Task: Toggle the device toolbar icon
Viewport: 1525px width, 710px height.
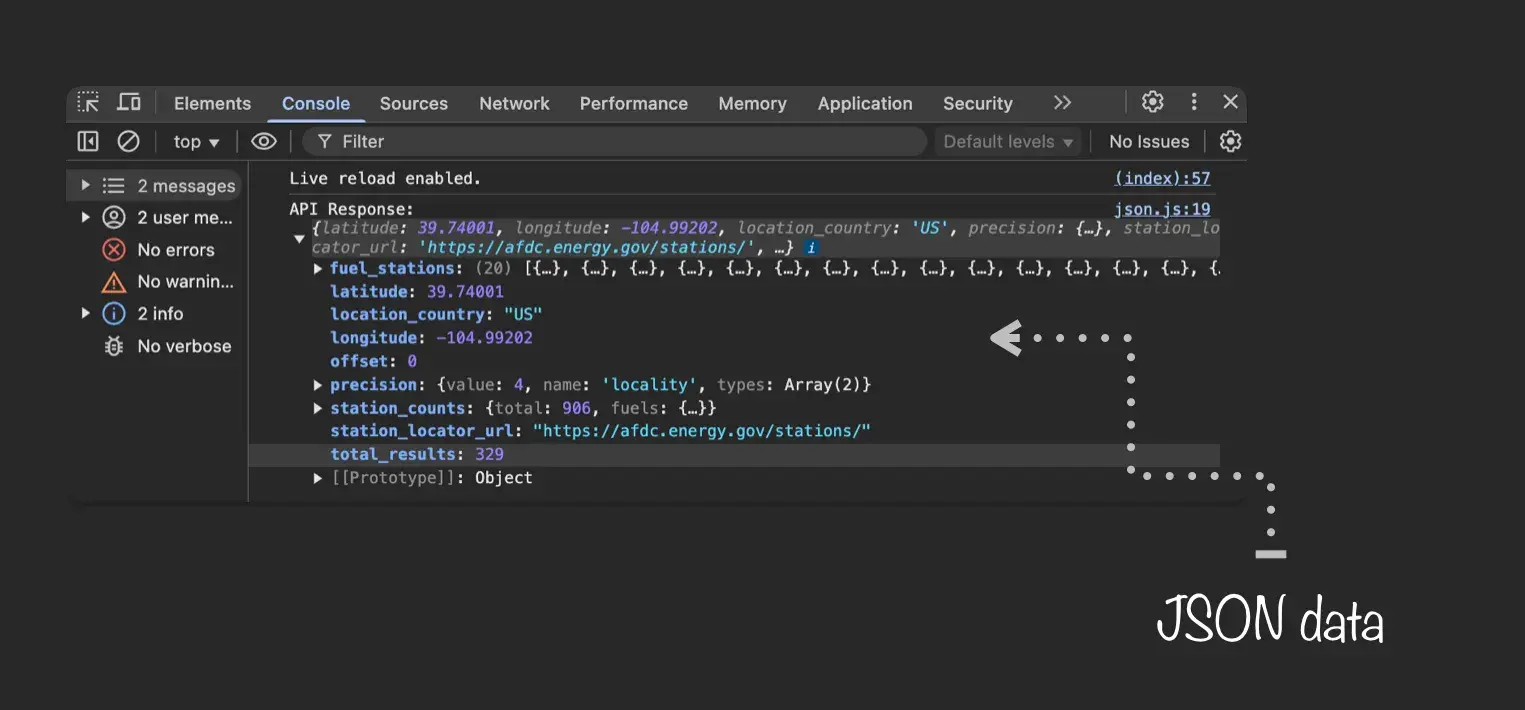Action: [129, 103]
